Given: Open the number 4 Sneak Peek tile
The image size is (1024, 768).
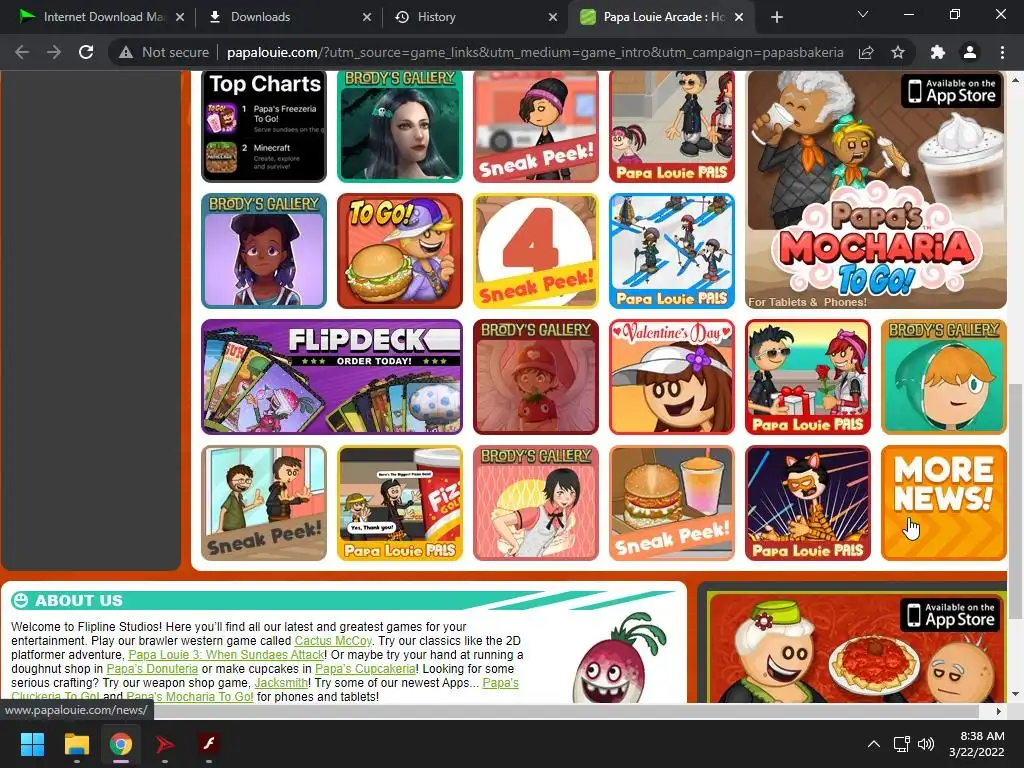Looking at the screenshot, I should (536, 251).
